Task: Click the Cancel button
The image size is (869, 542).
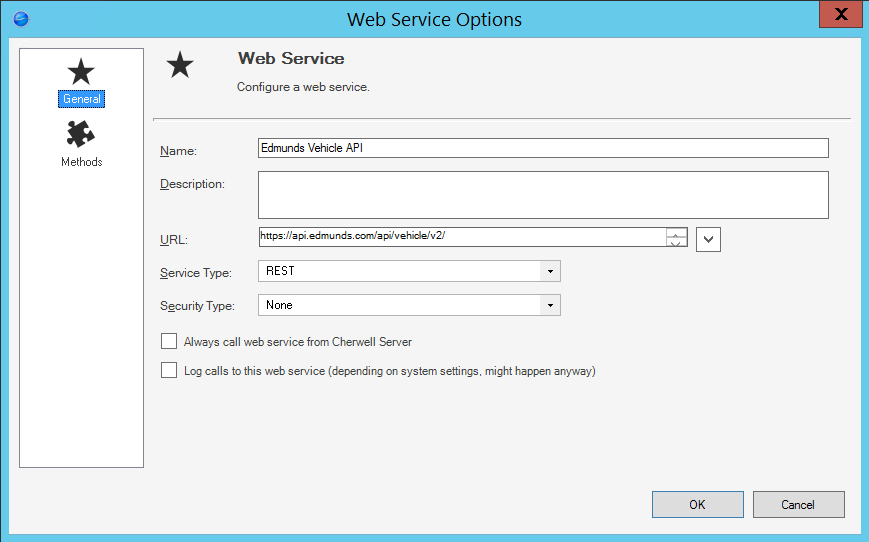Action: (799, 504)
